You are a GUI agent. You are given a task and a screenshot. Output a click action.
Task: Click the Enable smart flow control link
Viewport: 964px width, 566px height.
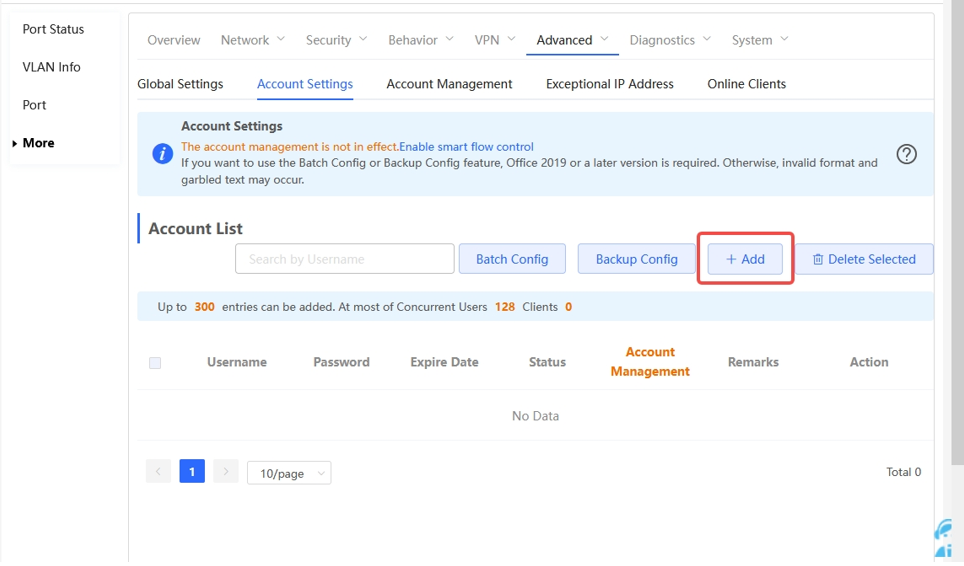click(466, 147)
